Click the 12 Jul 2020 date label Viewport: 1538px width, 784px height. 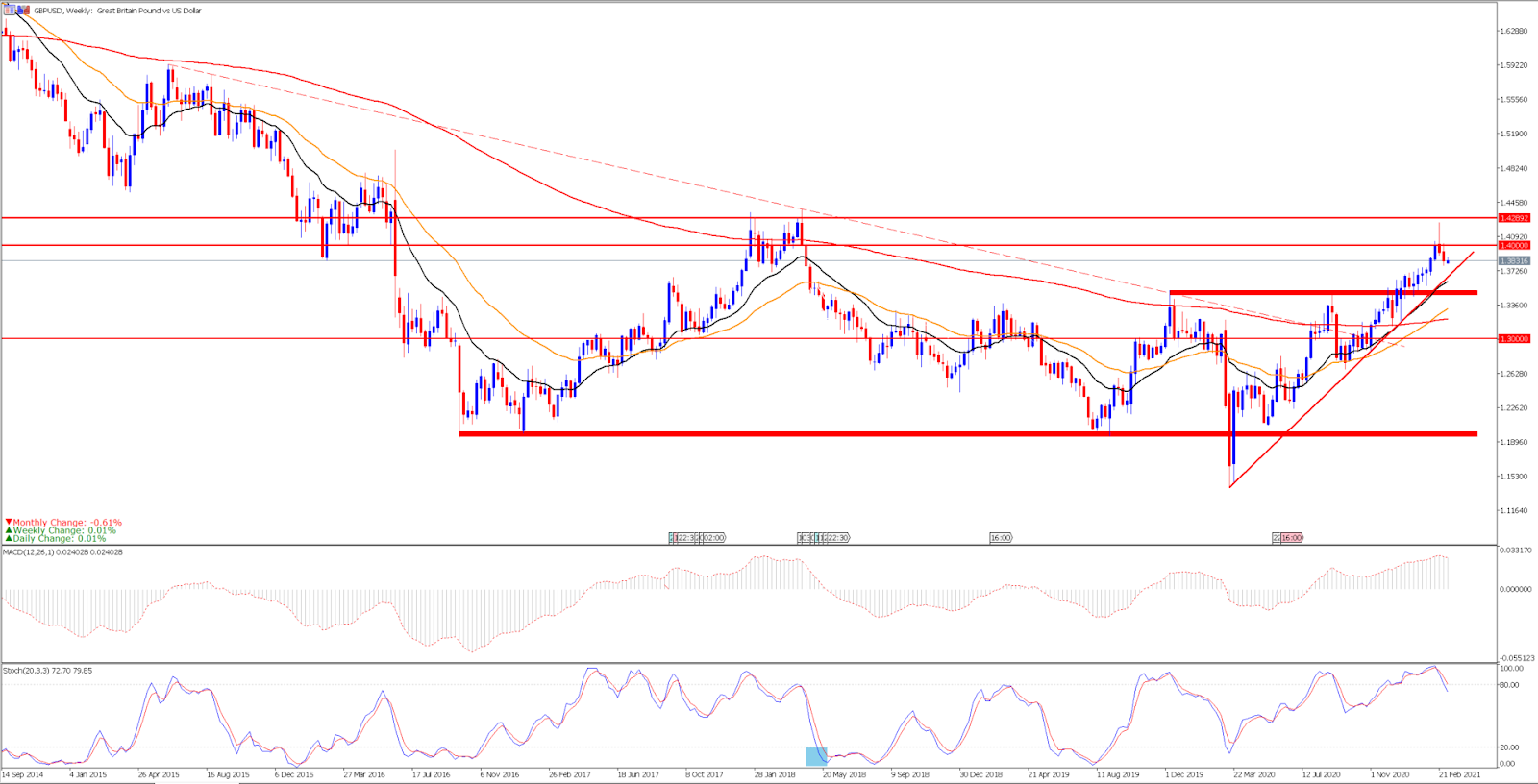[1322, 774]
